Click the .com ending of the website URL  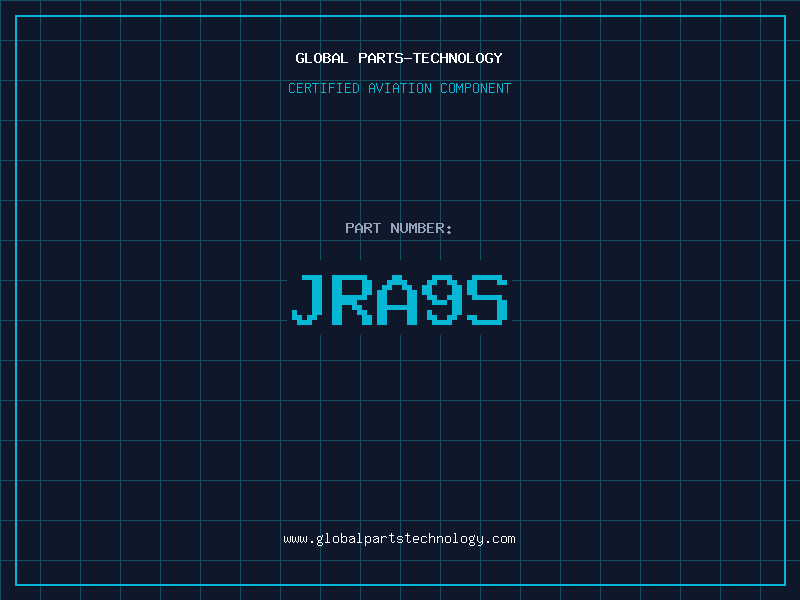click(x=499, y=539)
